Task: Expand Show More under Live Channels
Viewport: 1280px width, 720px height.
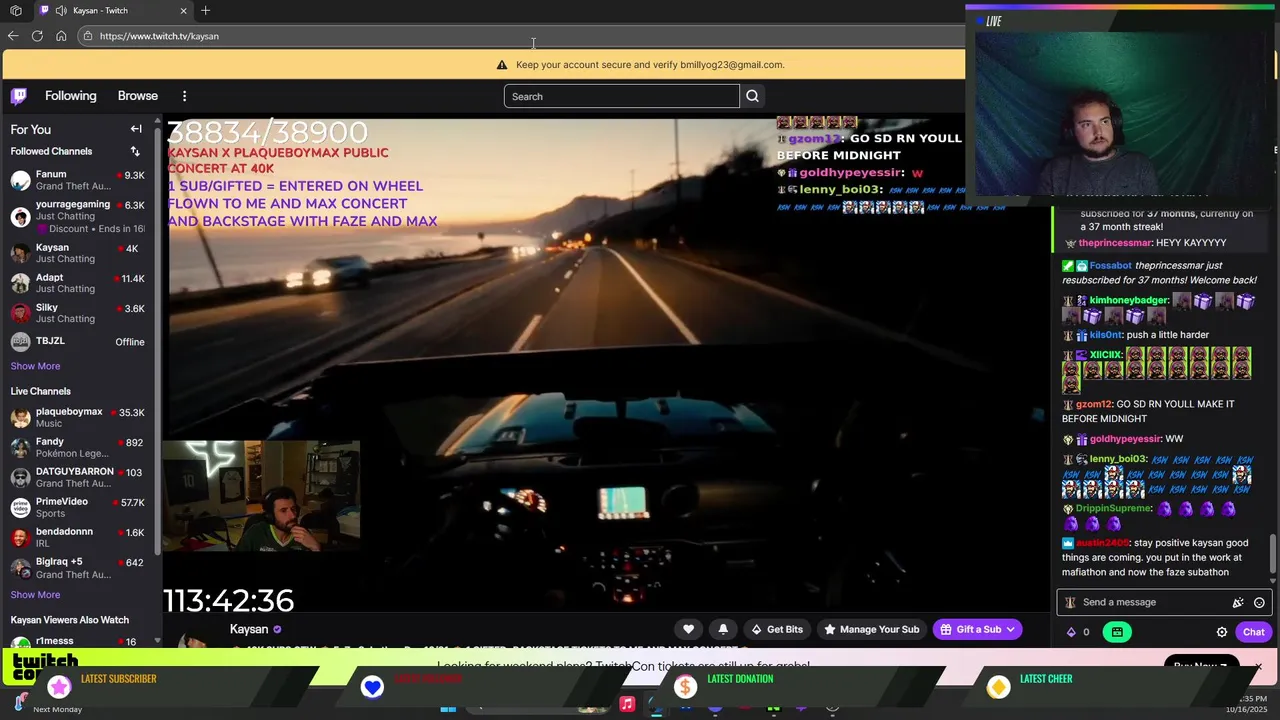Action: pos(35,595)
